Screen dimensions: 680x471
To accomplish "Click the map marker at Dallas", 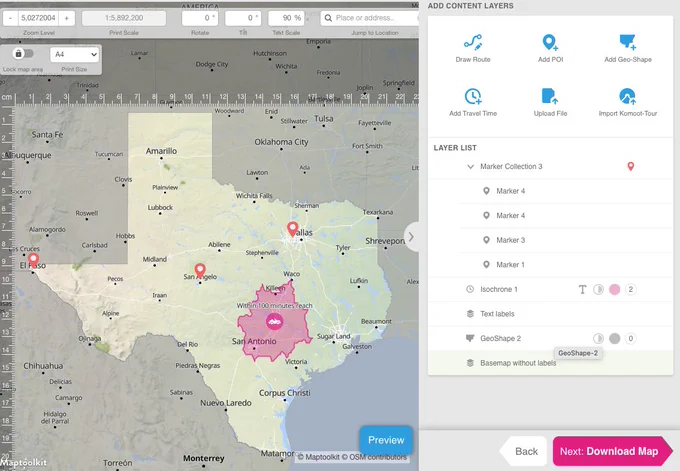I will [x=293, y=229].
